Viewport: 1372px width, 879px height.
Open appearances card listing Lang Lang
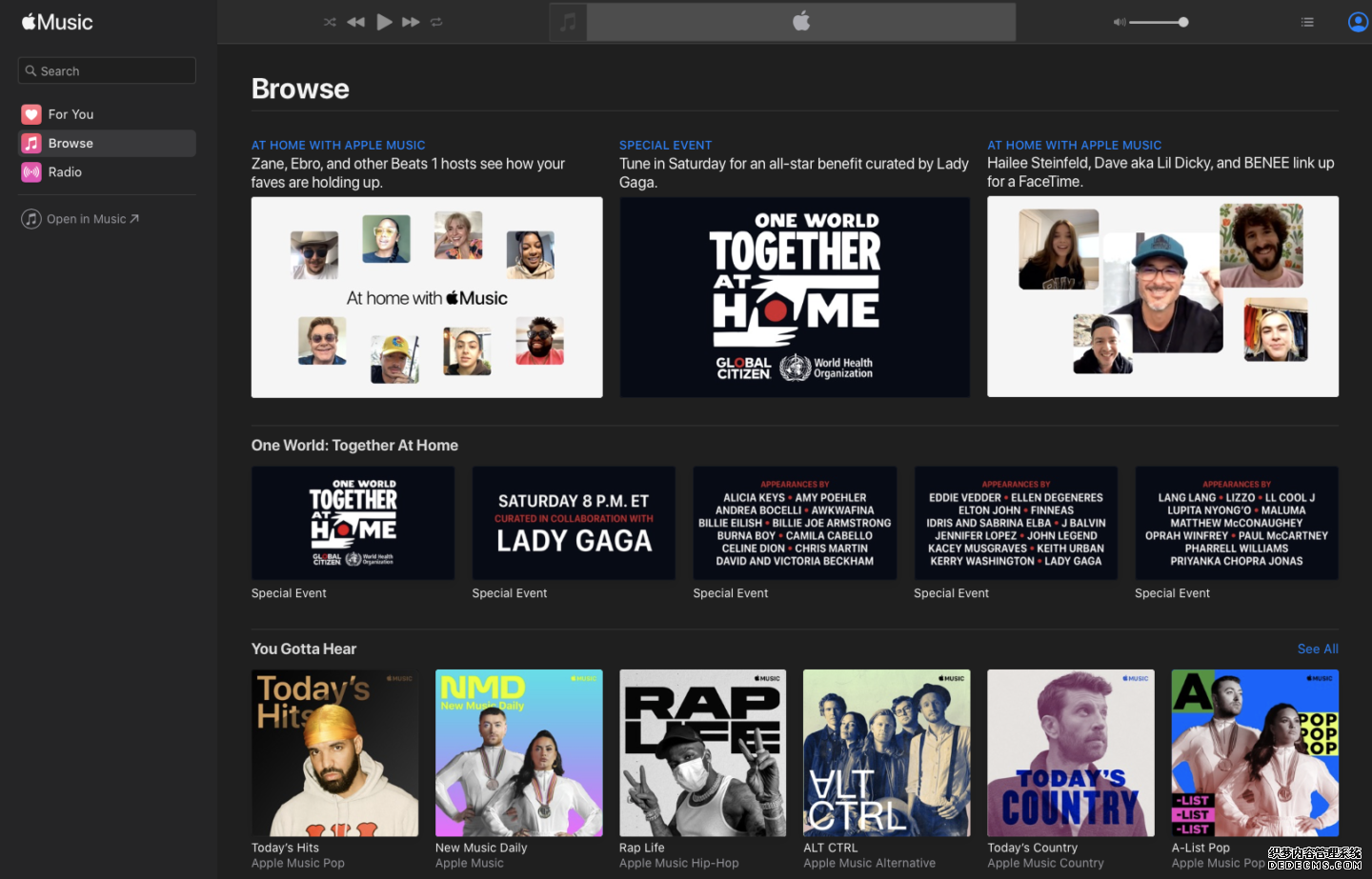point(1237,523)
